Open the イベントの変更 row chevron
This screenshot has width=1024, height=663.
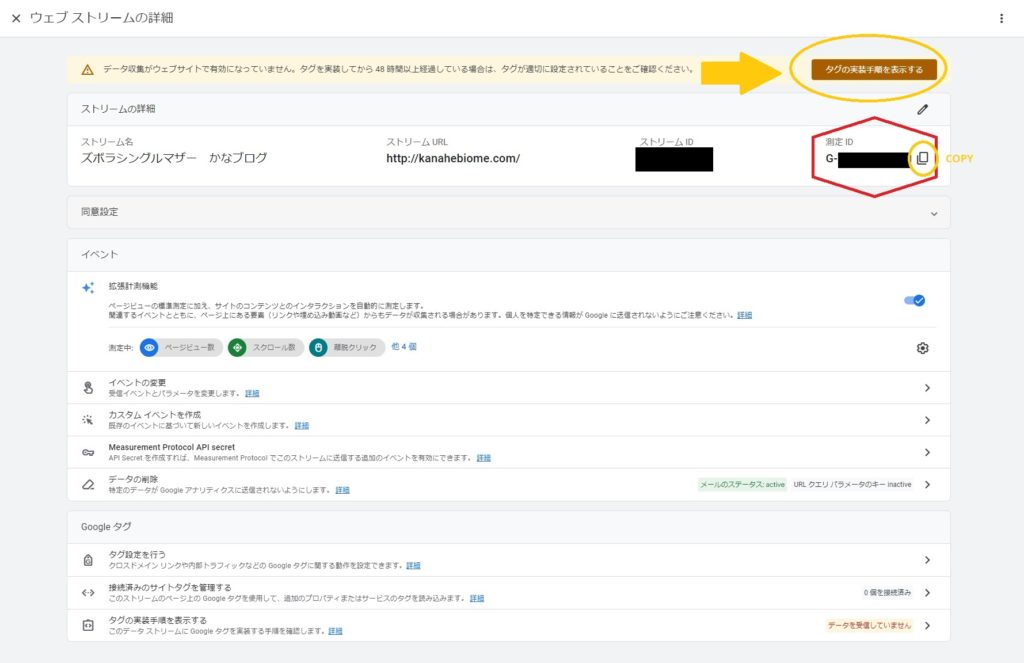coord(927,388)
